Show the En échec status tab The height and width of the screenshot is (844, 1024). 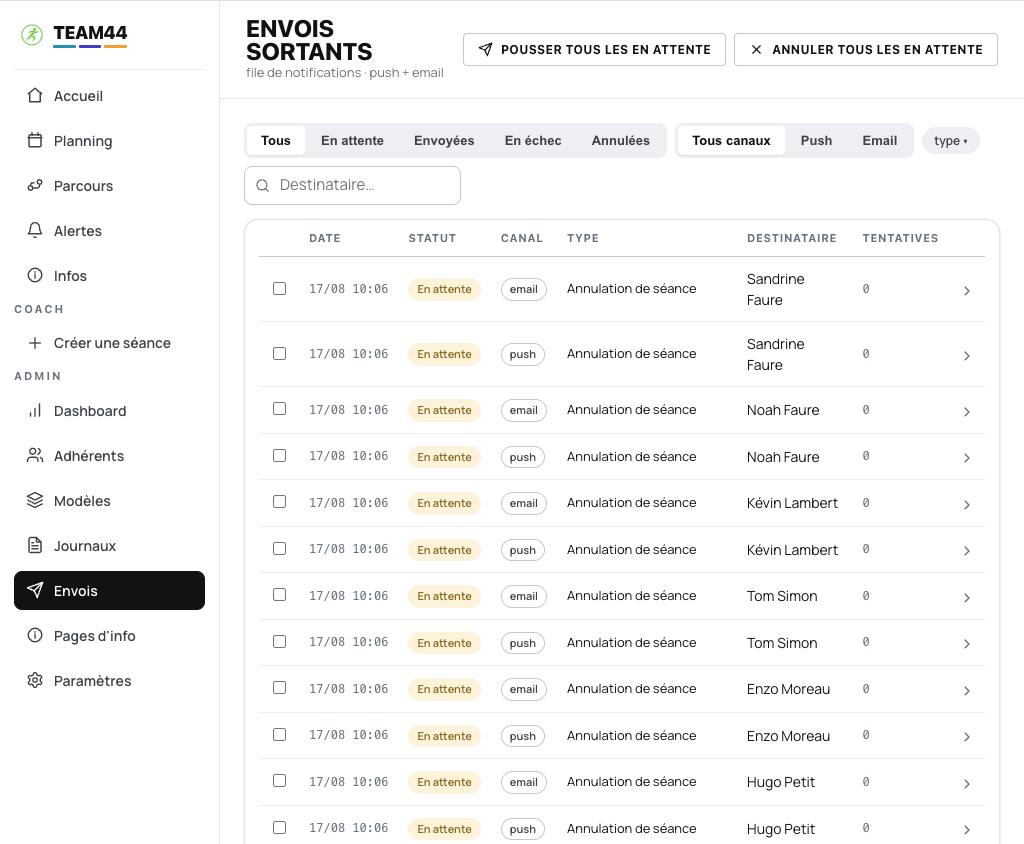point(533,140)
